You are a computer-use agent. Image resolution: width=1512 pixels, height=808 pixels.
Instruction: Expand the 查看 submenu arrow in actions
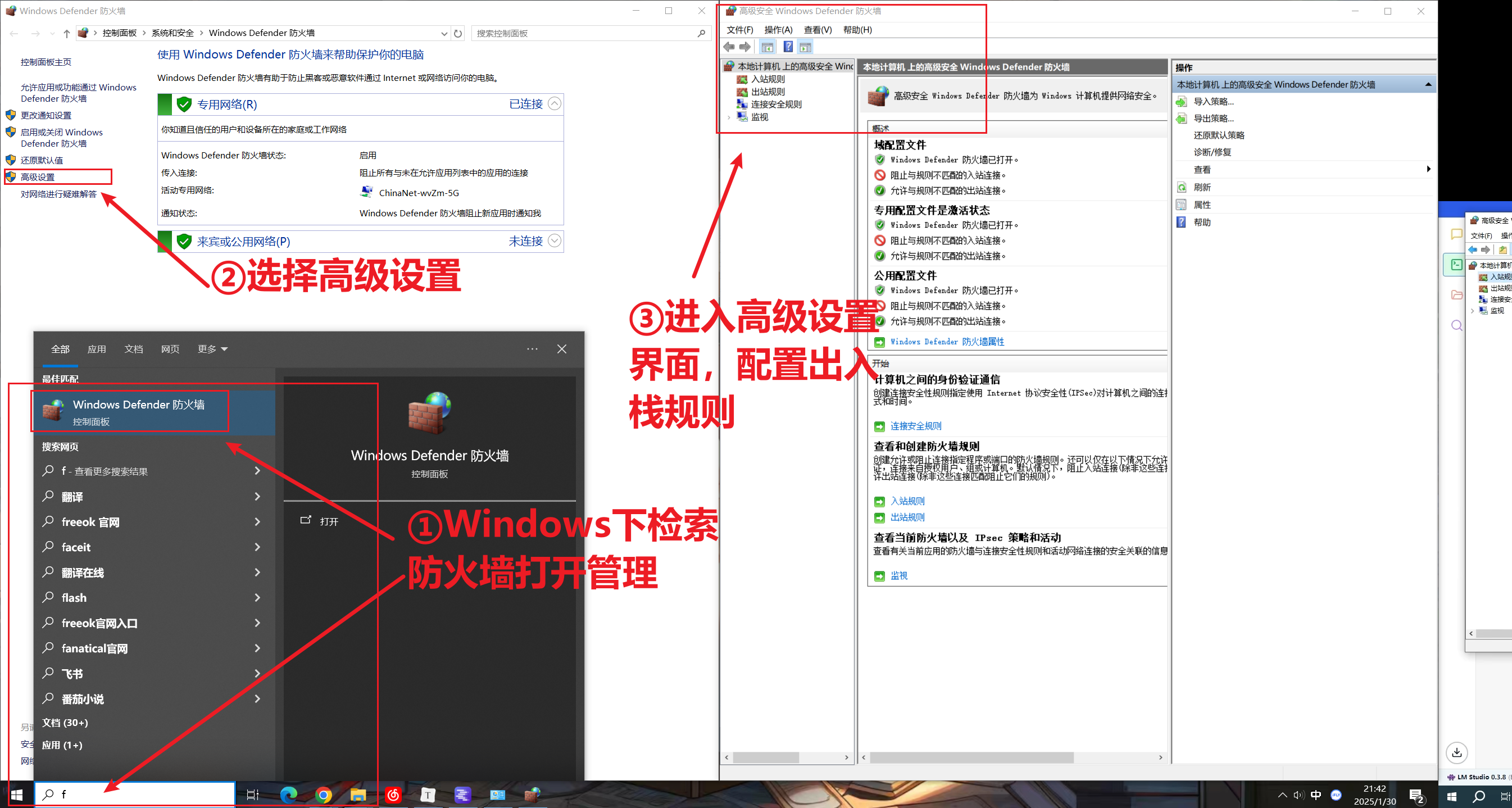pyautogui.click(x=1428, y=169)
